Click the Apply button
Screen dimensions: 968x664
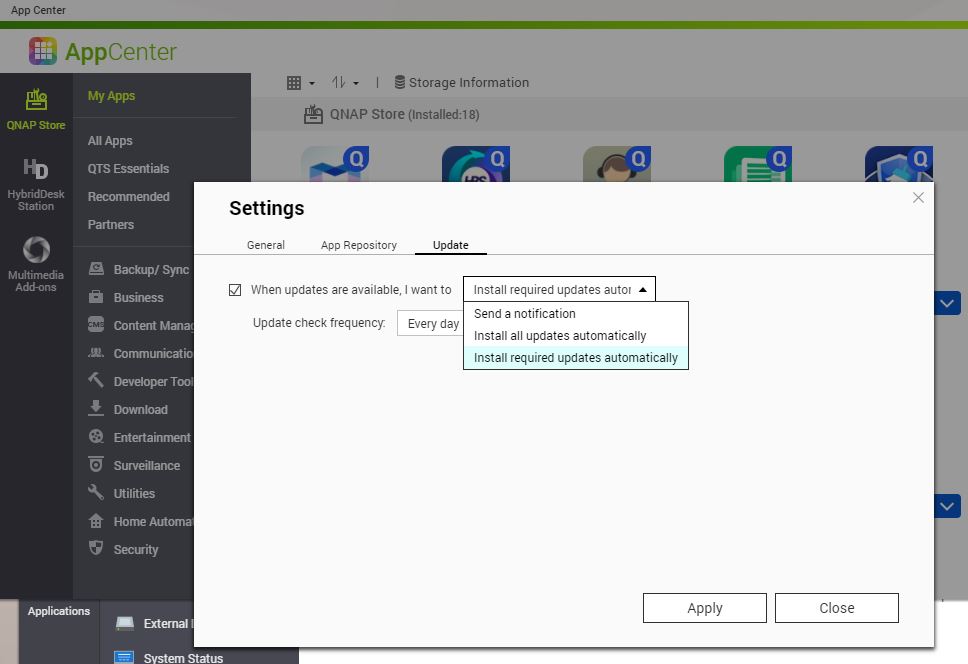coord(704,608)
